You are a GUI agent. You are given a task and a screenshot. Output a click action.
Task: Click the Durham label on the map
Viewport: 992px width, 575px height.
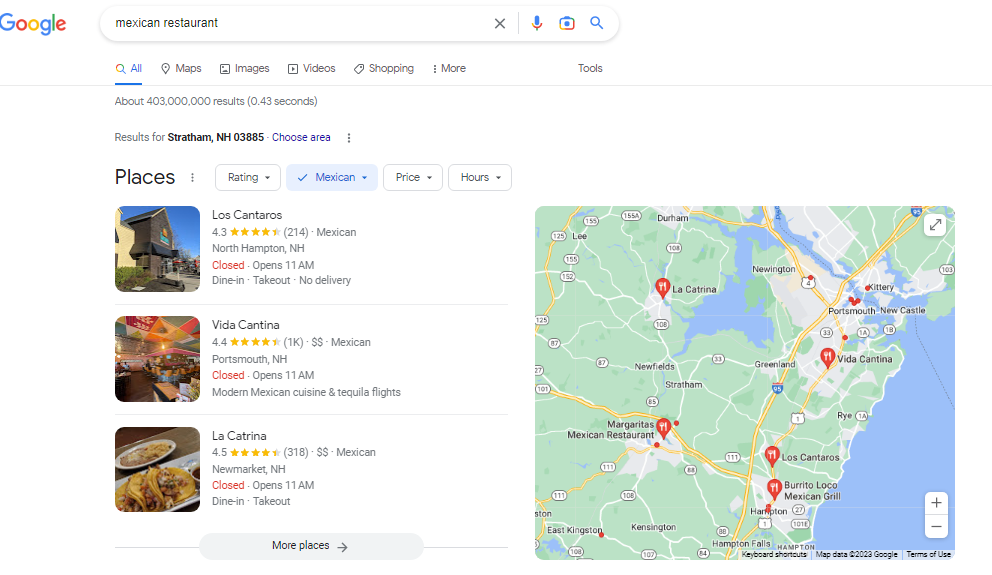673,218
